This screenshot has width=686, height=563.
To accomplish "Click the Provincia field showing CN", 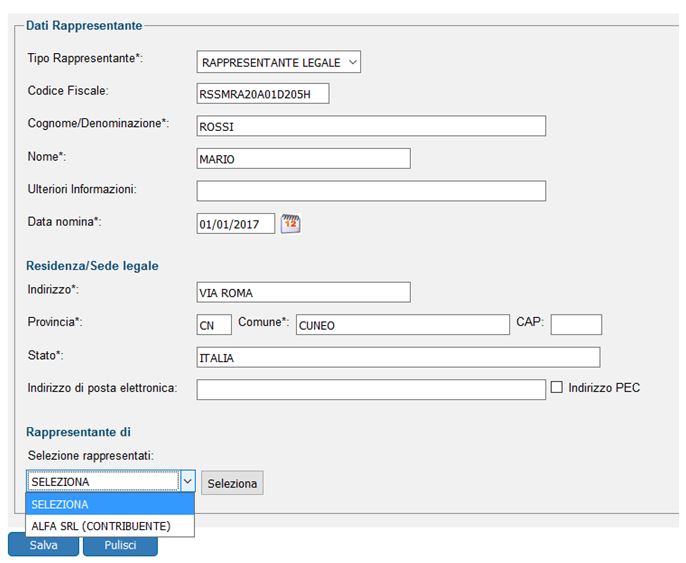I will (x=214, y=325).
